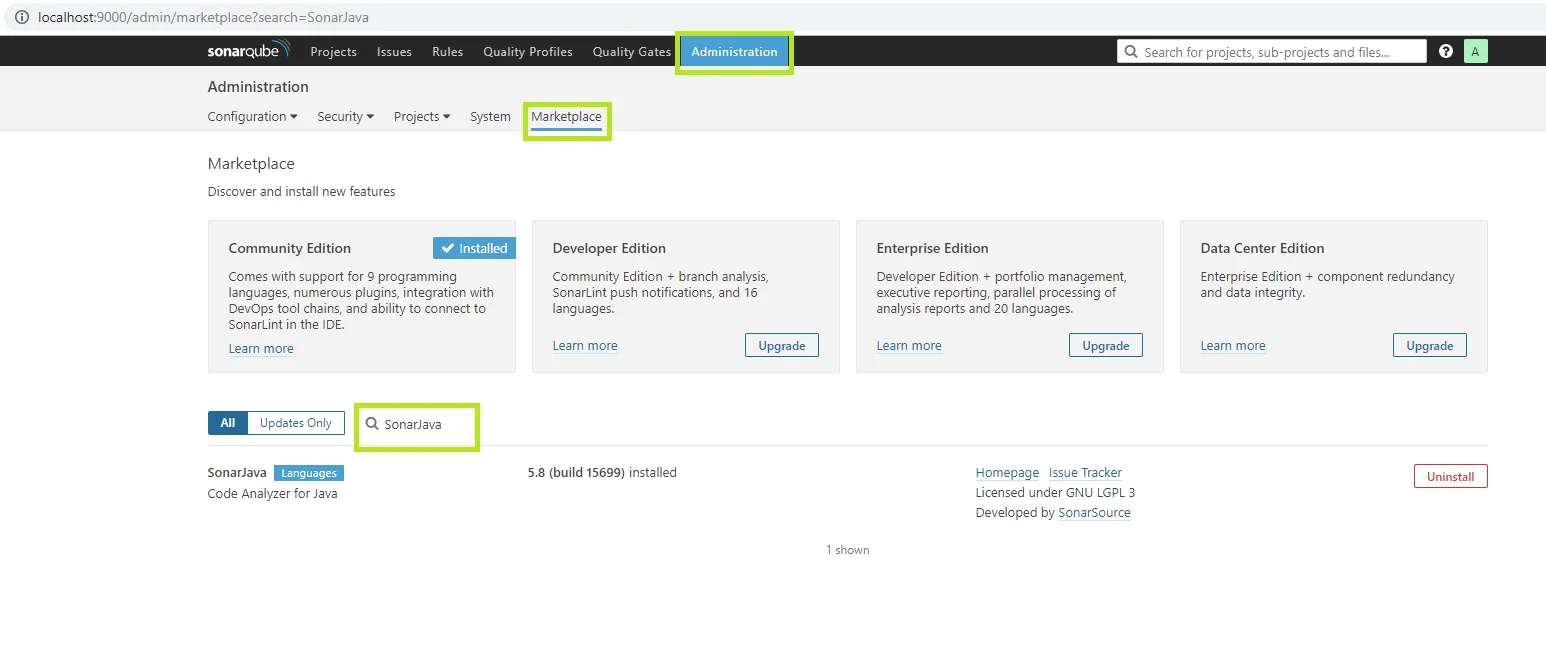Select the Marketplace tab

point(566,117)
